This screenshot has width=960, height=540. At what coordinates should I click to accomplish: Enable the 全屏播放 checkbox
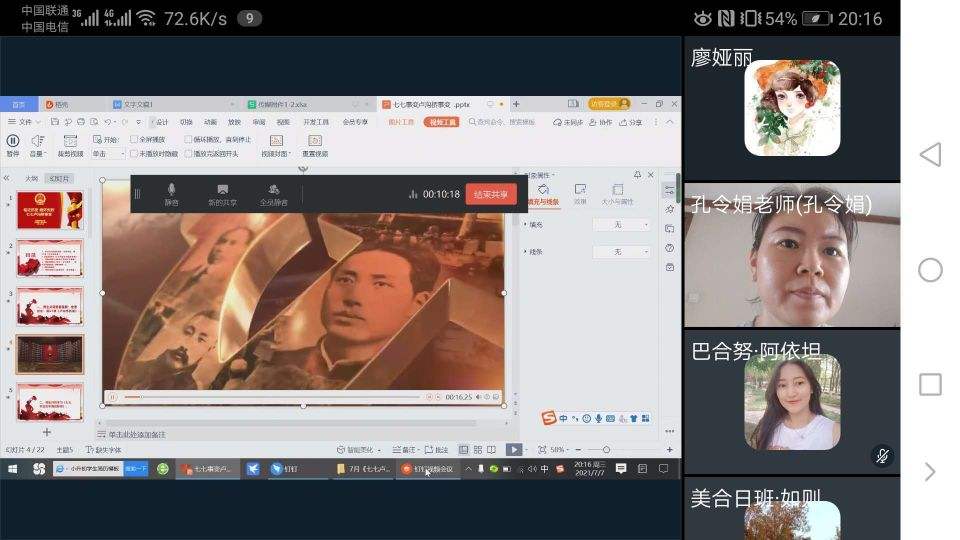[135, 139]
